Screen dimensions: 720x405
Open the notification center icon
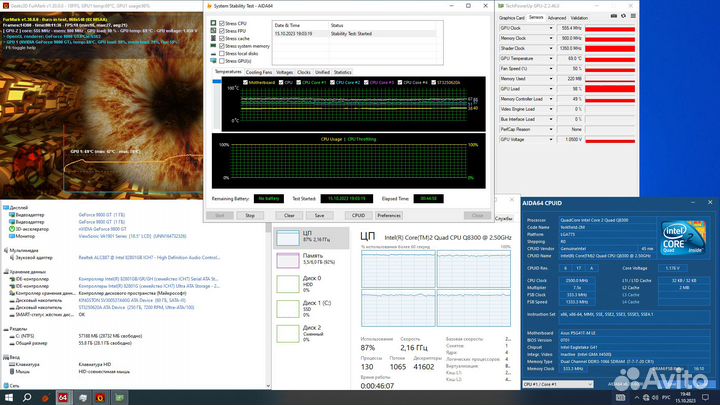click(705, 398)
